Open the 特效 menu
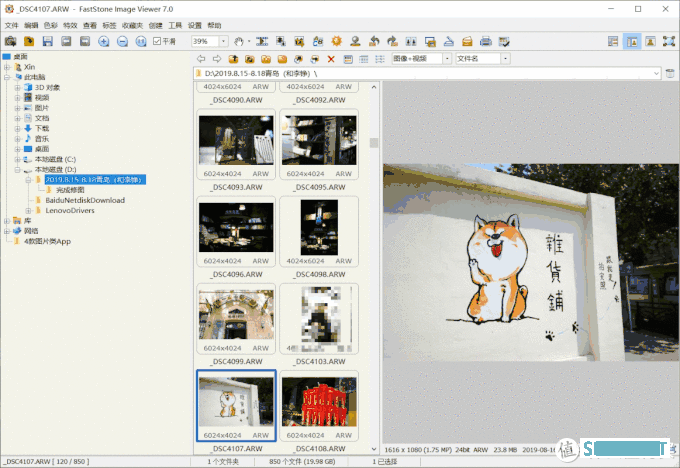Viewport: 680px width, 468px height. click(x=70, y=26)
